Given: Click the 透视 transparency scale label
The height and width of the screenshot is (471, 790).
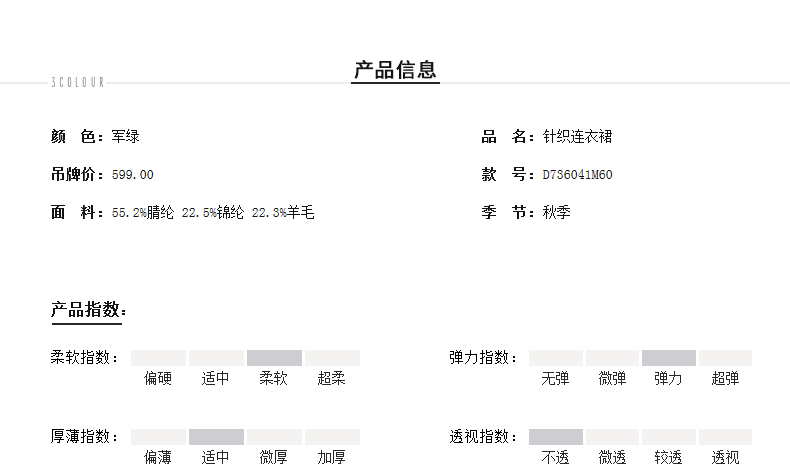Looking at the screenshot, I should tap(725, 457).
